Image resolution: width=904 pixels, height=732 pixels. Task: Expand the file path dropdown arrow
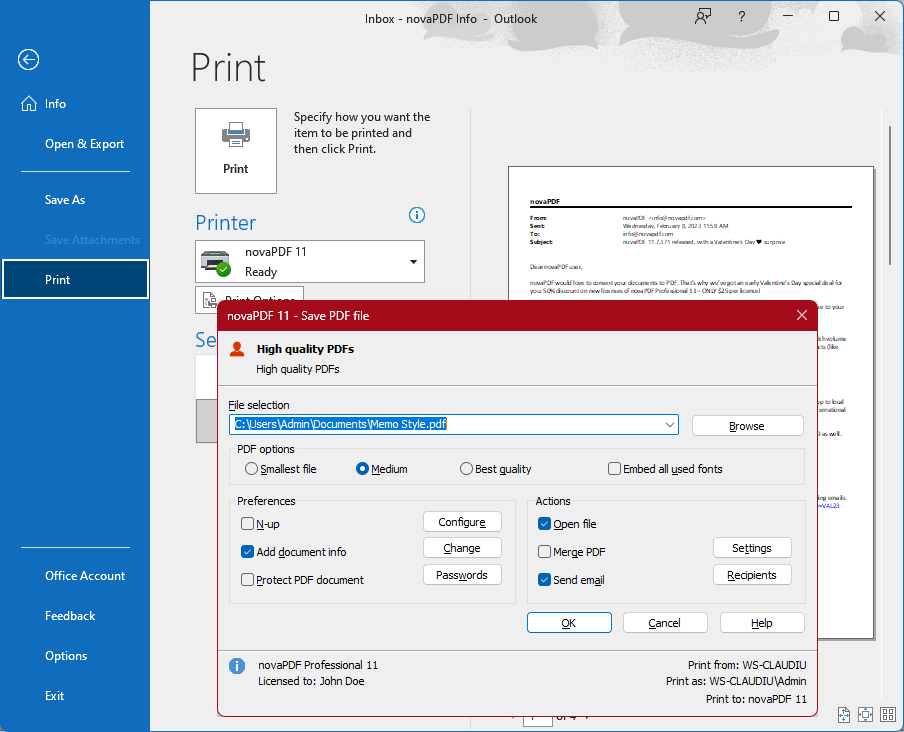coord(669,425)
